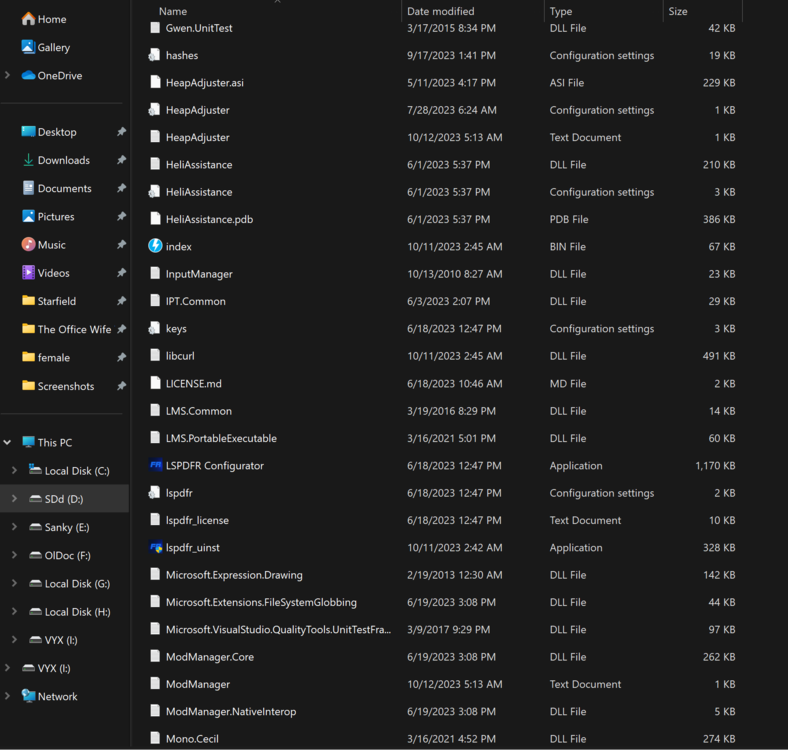Image resolution: width=788 pixels, height=750 pixels.
Task: Select the OlDoc (F:) drive
Action: pos(67,555)
